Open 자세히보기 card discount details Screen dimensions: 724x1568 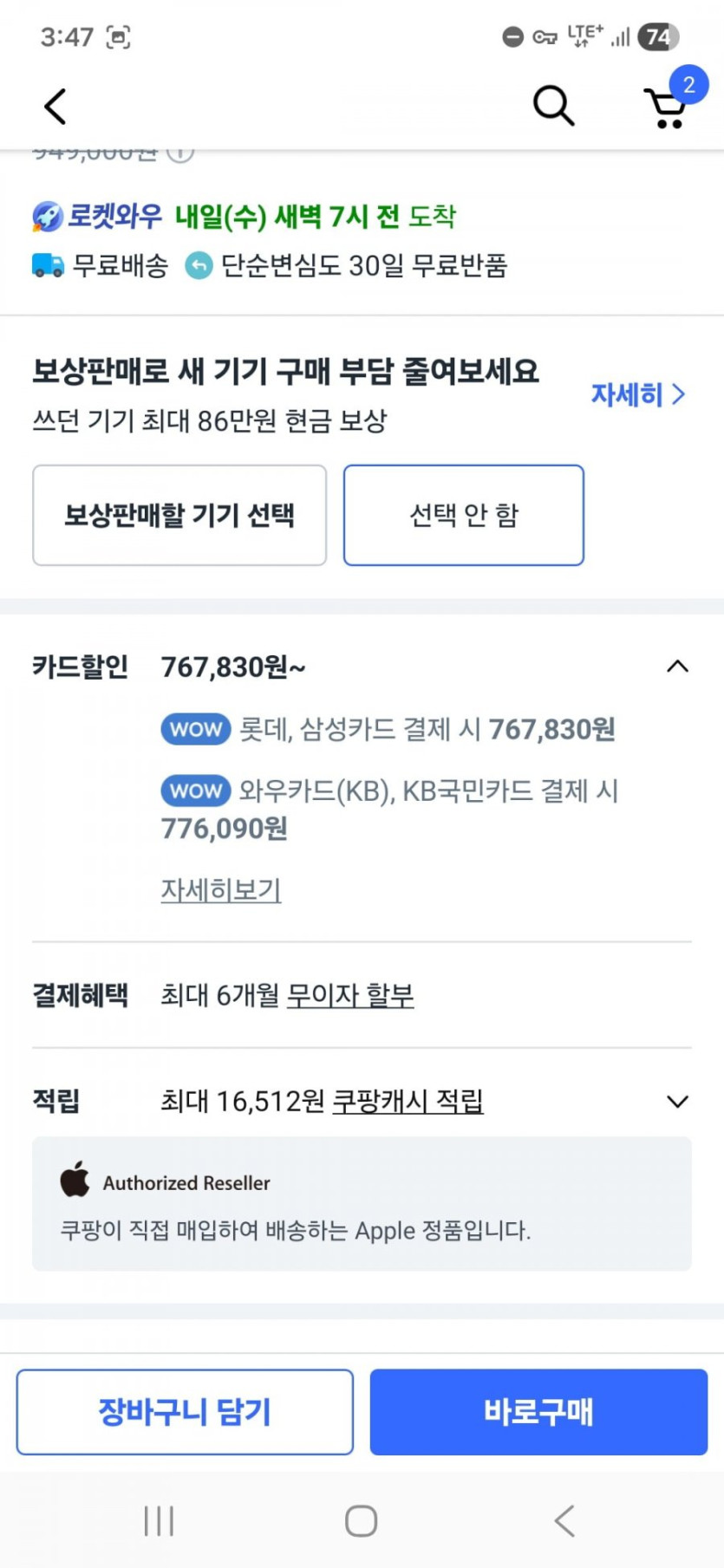tap(221, 889)
